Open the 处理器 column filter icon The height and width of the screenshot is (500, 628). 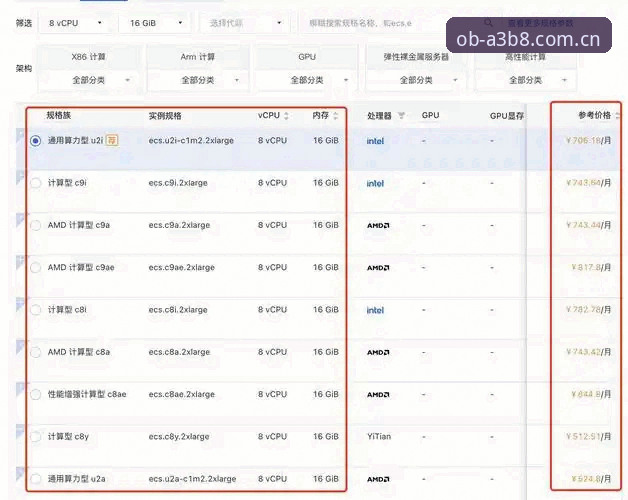point(401,116)
